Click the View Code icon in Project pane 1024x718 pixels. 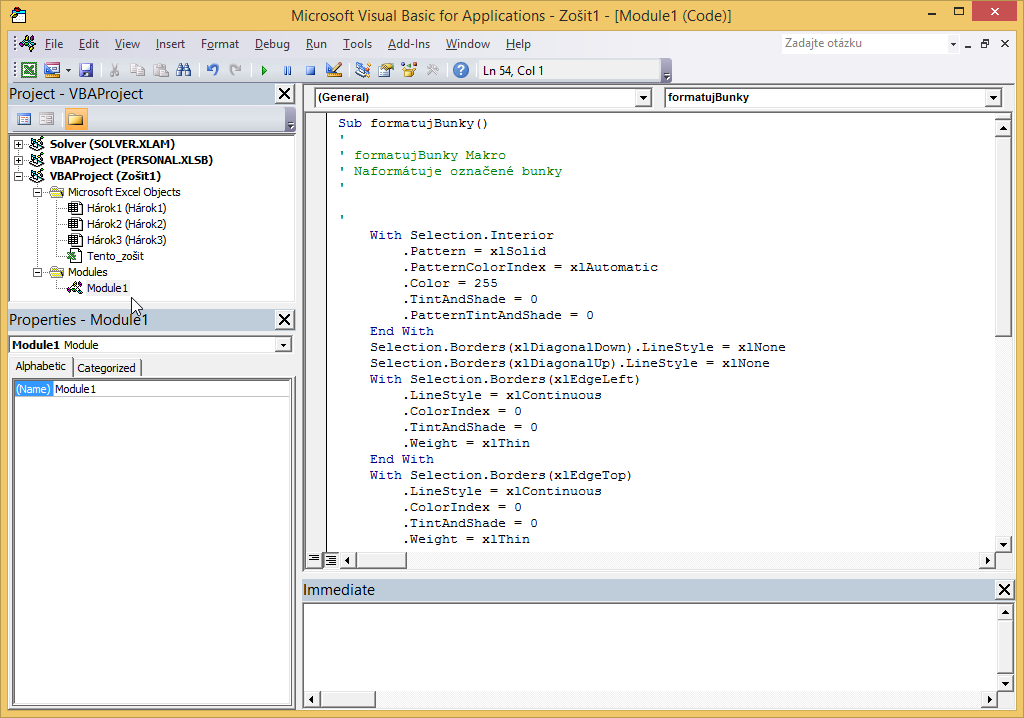tap(24, 119)
